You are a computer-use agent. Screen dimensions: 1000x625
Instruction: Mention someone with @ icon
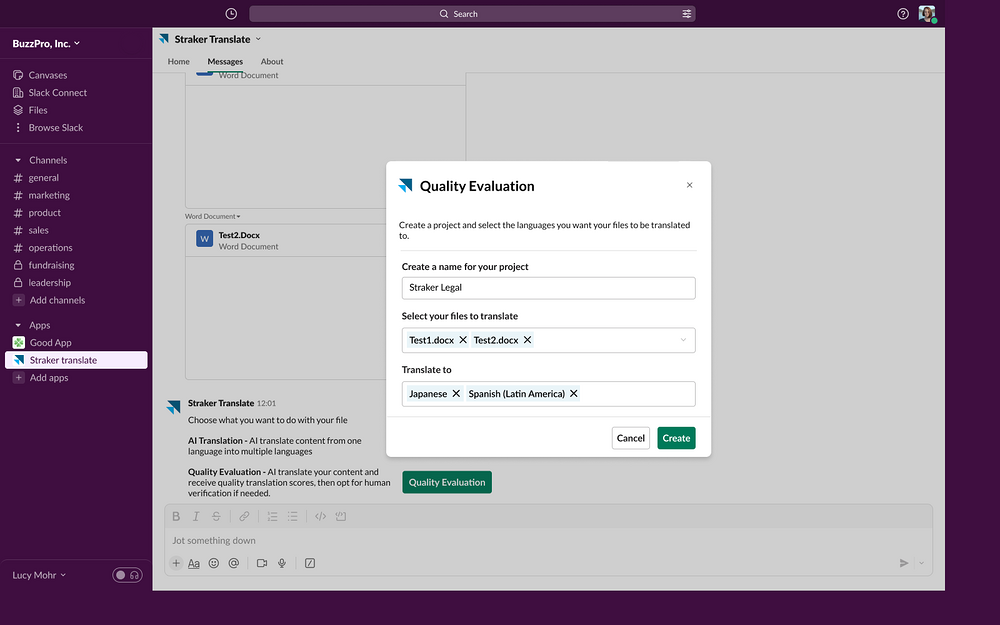click(x=234, y=563)
